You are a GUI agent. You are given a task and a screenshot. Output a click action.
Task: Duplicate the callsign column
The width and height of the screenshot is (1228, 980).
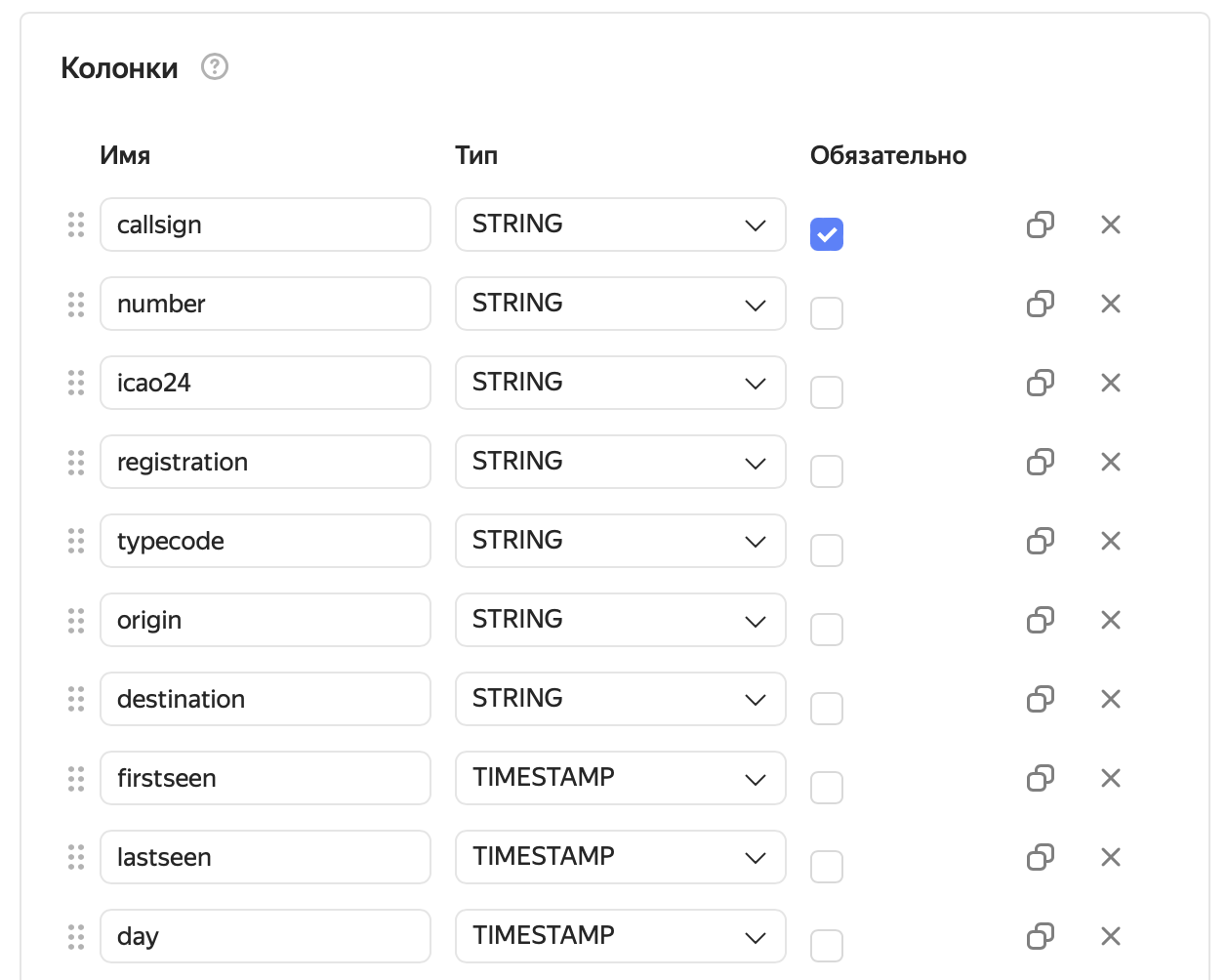pyautogui.click(x=1041, y=225)
